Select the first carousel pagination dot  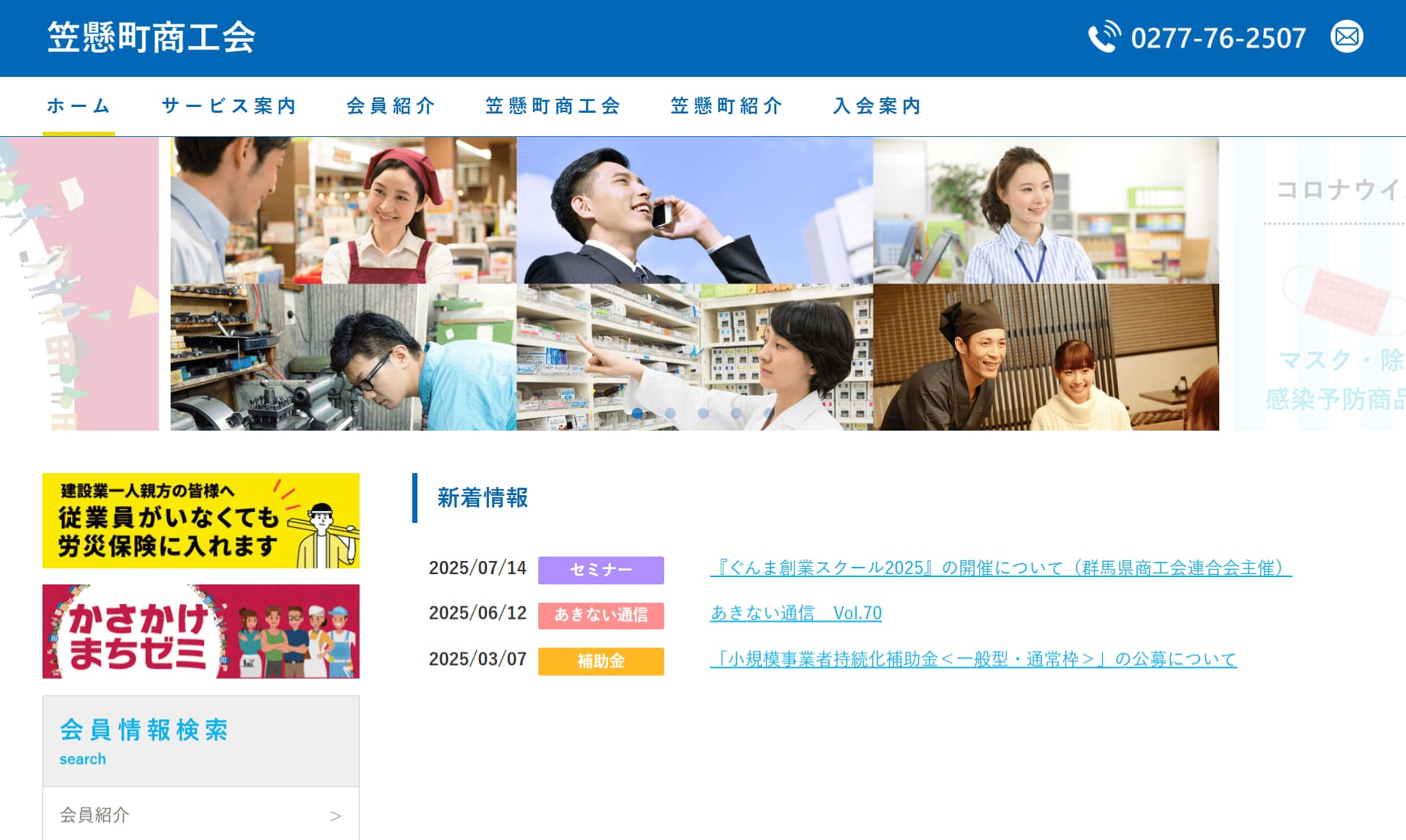[x=637, y=413]
